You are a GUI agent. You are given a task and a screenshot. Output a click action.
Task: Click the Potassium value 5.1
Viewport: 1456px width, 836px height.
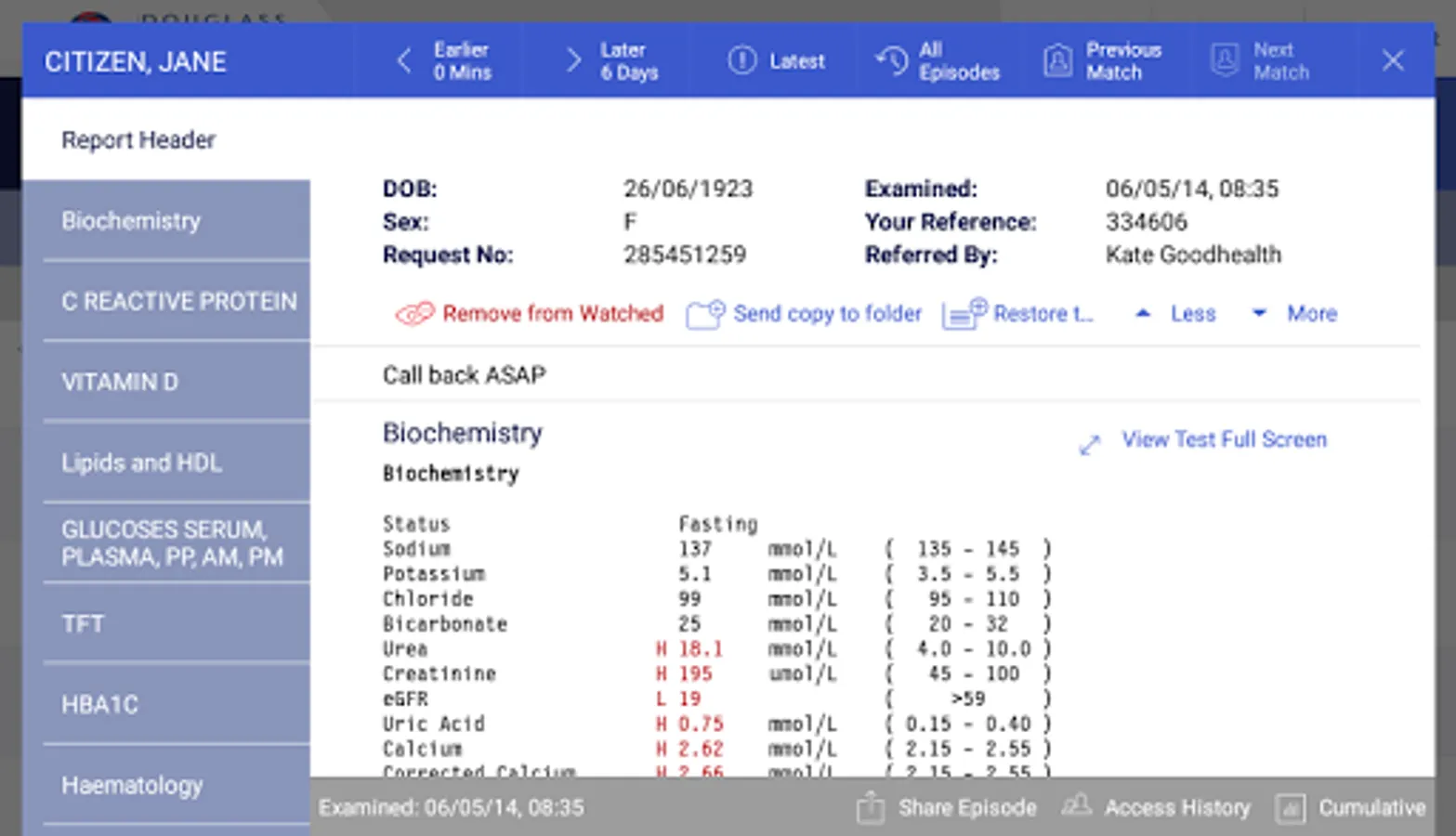pyautogui.click(x=695, y=574)
